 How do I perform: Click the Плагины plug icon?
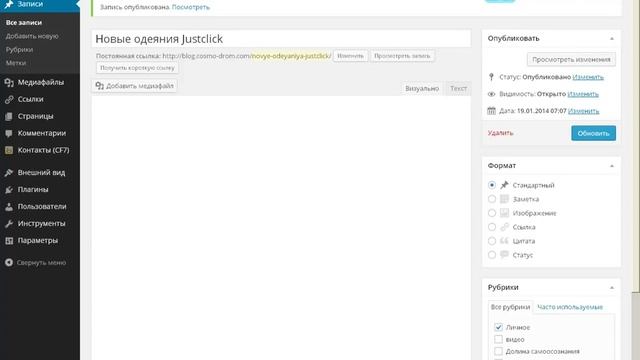point(9,189)
